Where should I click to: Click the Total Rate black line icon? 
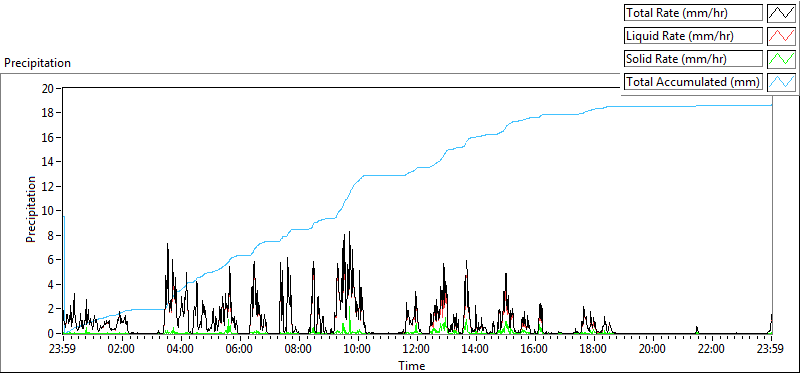pyautogui.click(x=782, y=13)
